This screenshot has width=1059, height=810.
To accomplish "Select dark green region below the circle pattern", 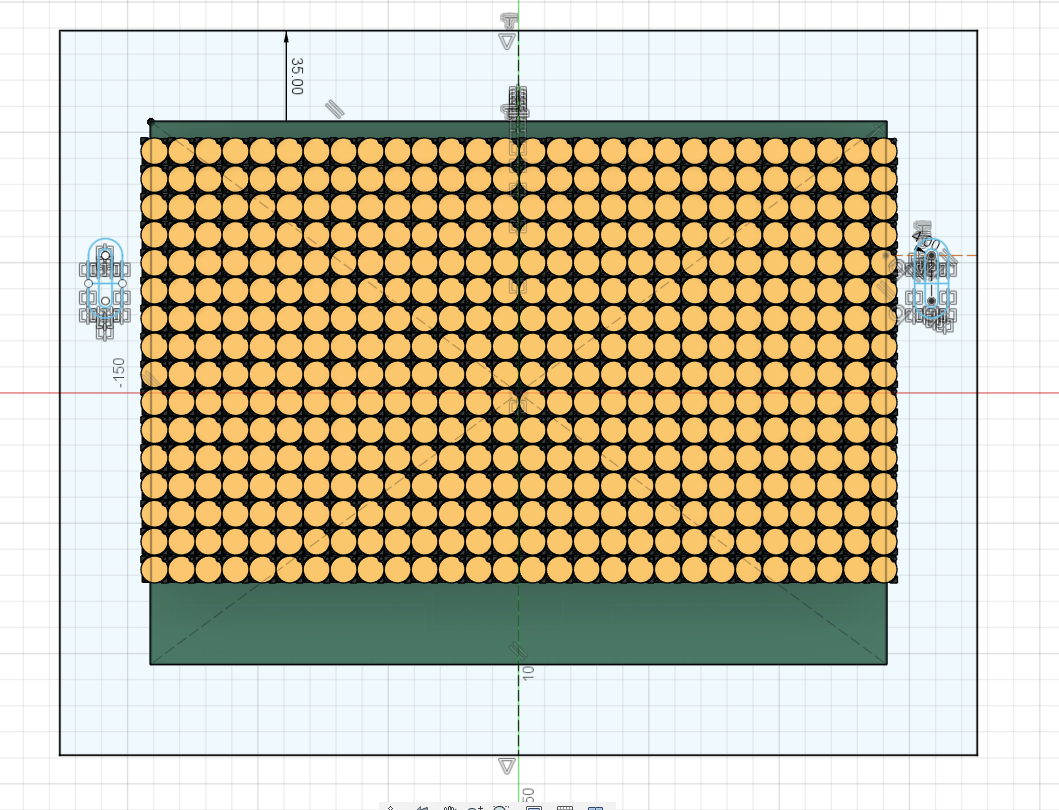I will click(518, 622).
